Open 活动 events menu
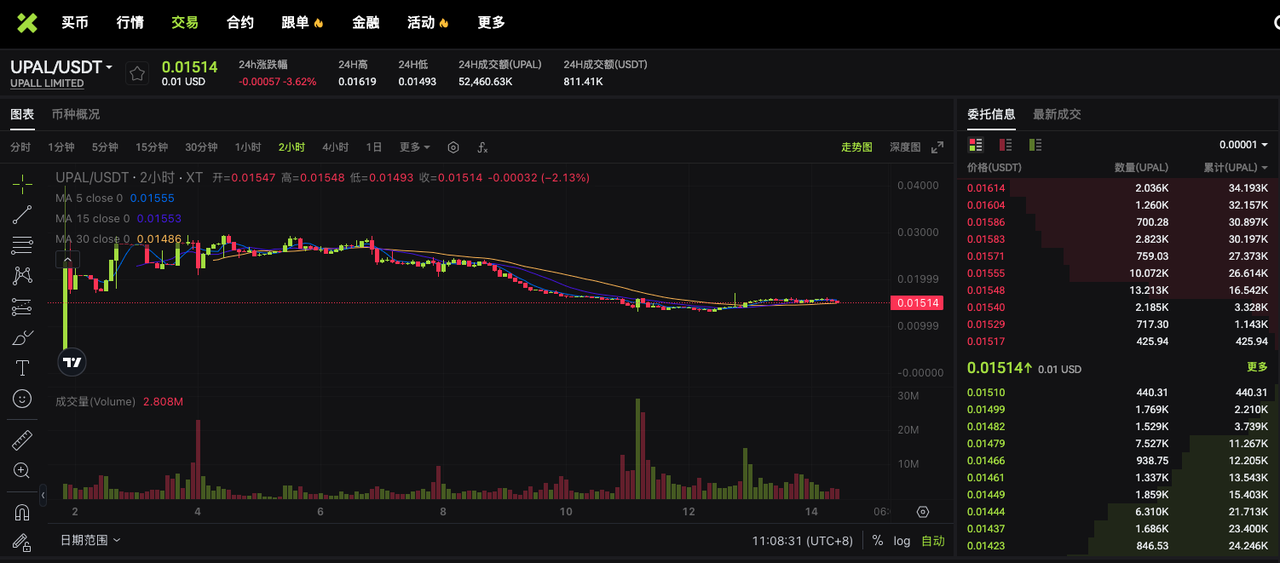The image size is (1280, 563). [x=427, y=22]
